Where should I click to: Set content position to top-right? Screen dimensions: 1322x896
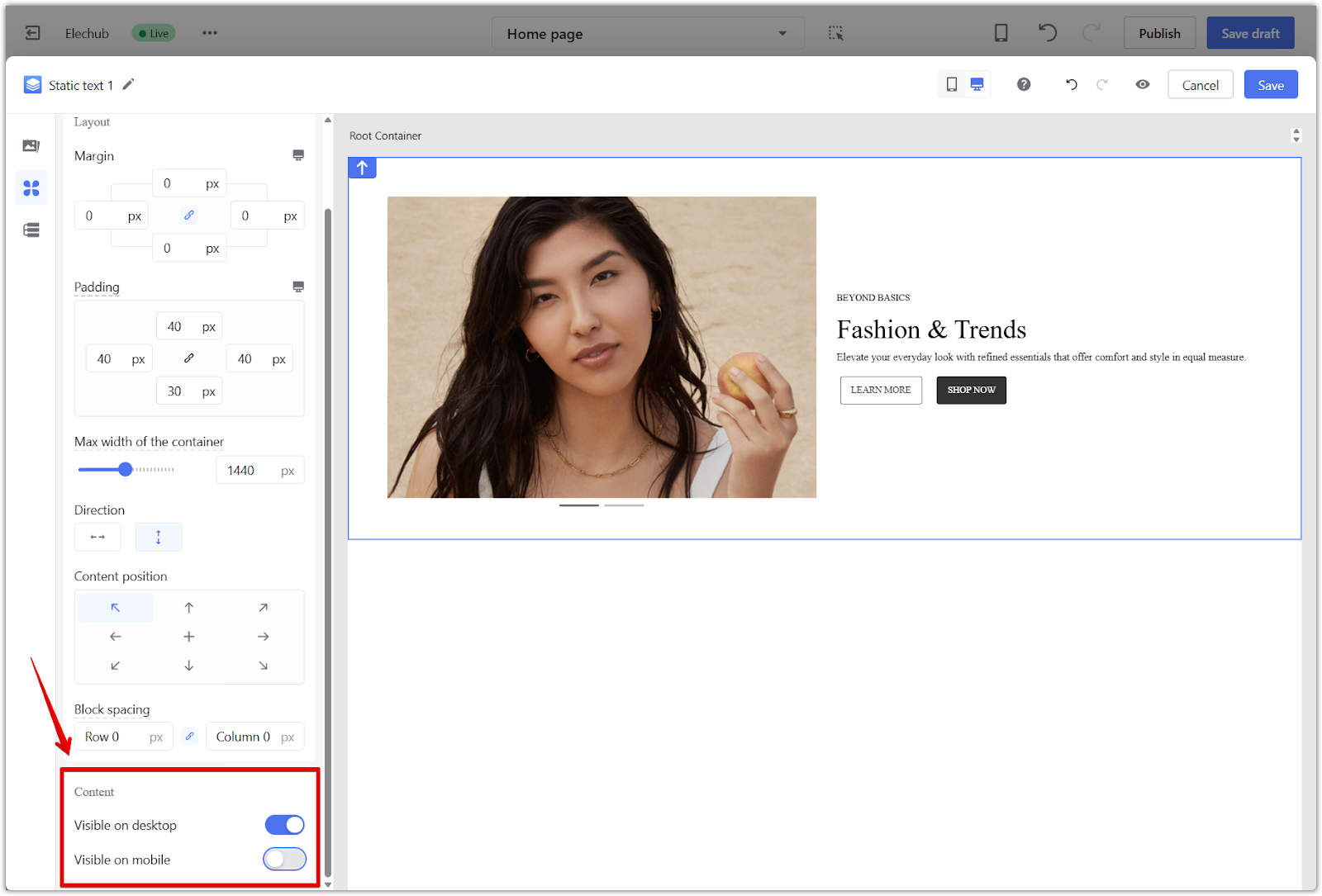click(263, 608)
